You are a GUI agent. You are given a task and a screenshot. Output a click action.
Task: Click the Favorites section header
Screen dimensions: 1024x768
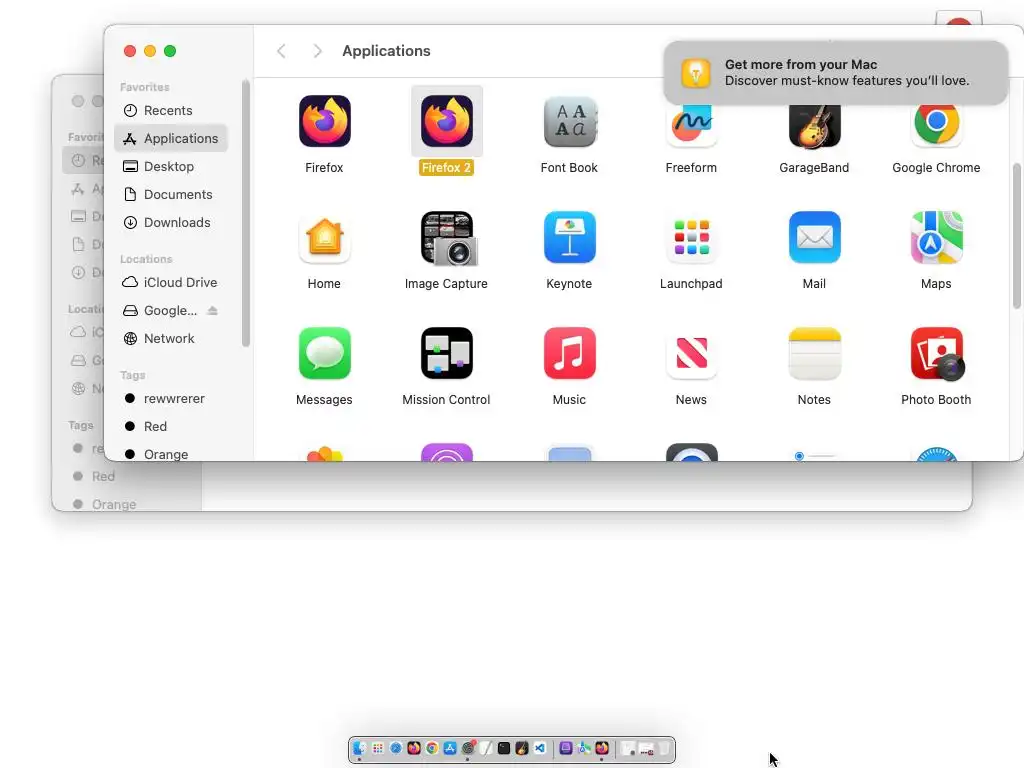144,87
